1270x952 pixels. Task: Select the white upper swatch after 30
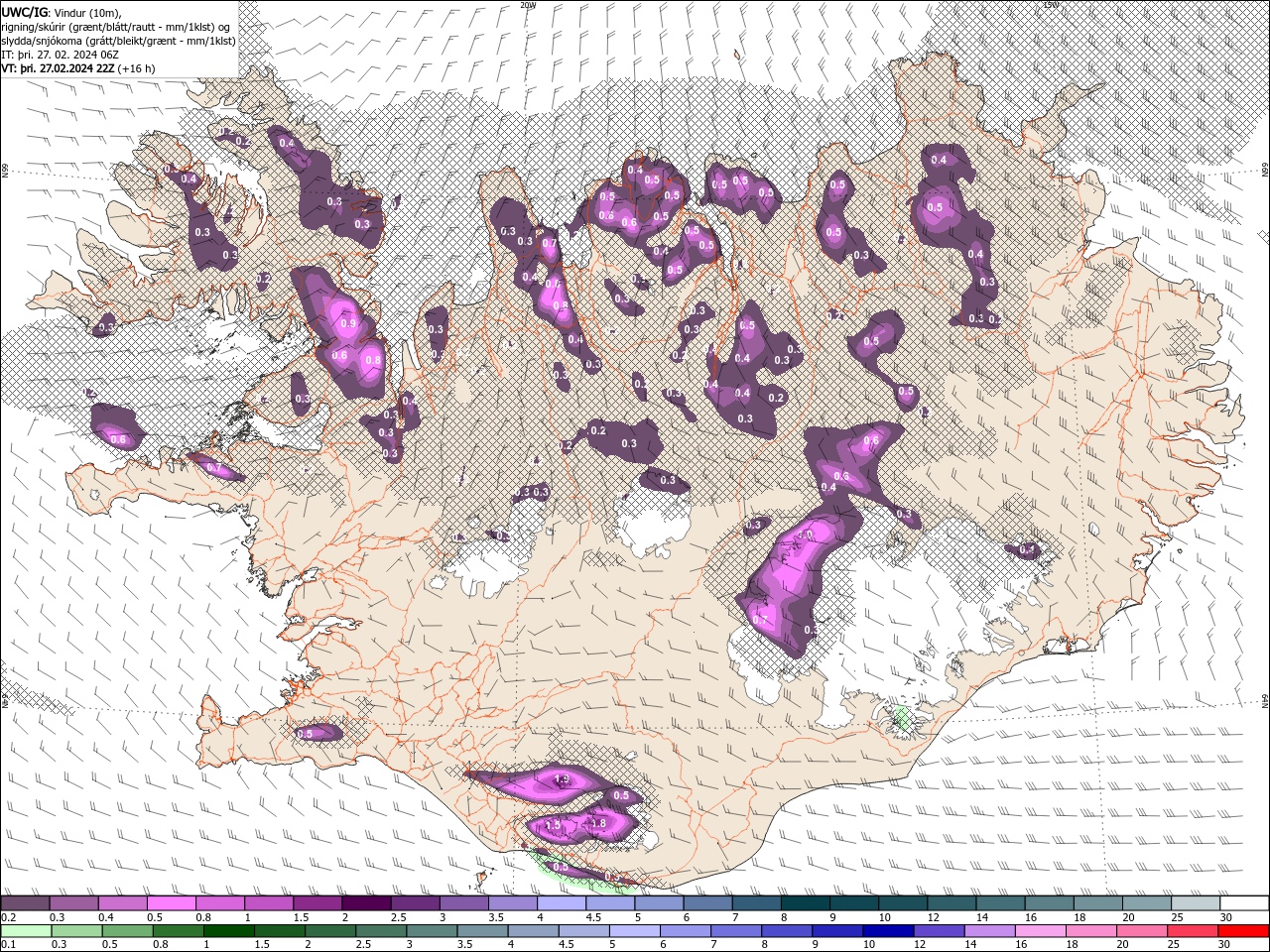(1244, 903)
